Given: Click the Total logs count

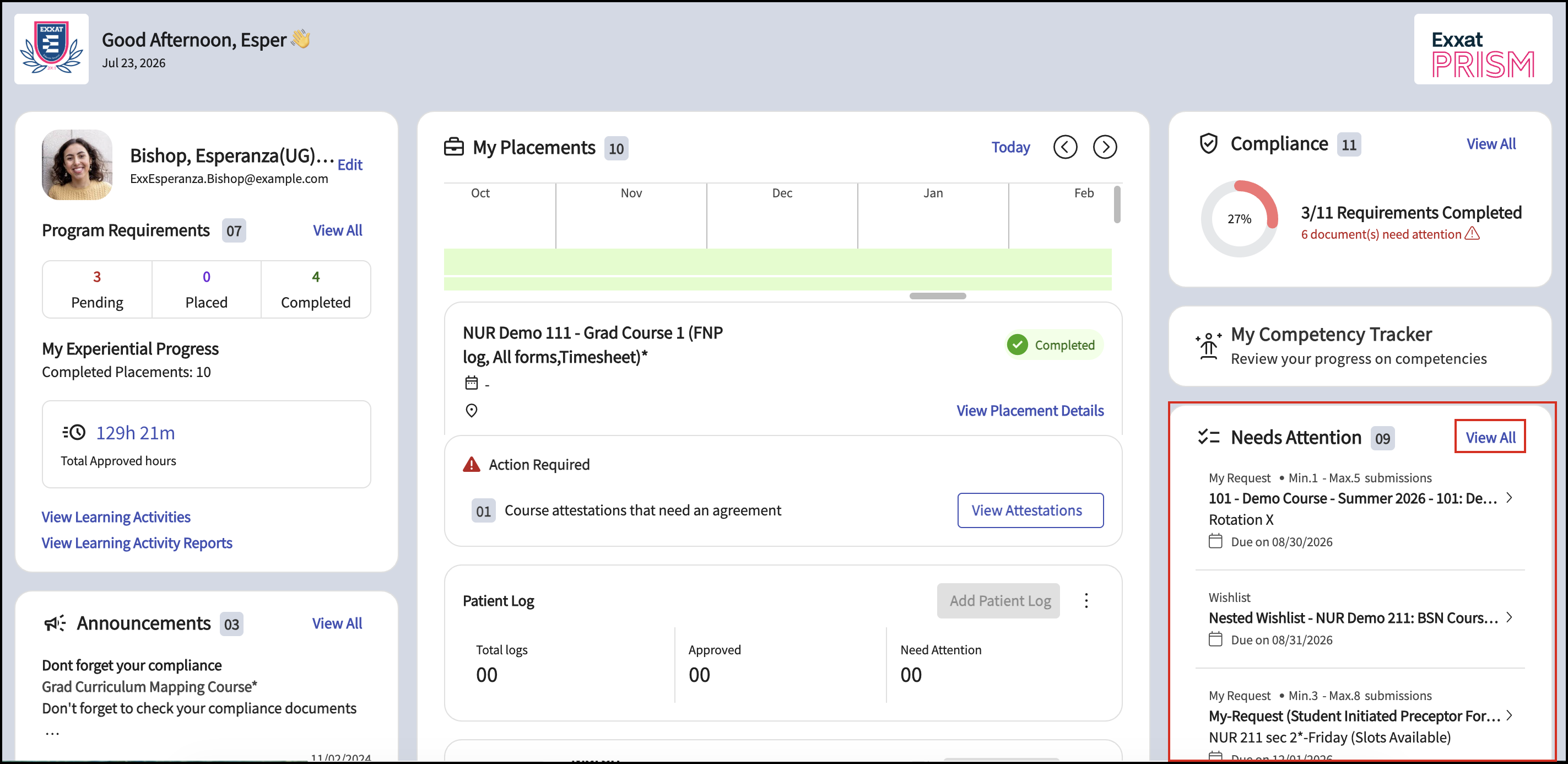Looking at the screenshot, I should point(487,675).
